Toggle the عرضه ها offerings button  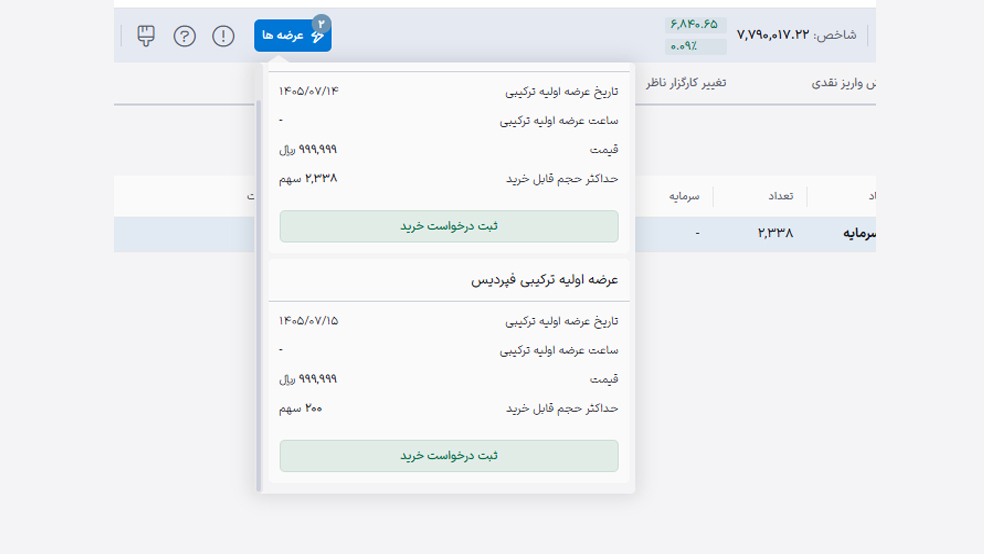(292, 36)
